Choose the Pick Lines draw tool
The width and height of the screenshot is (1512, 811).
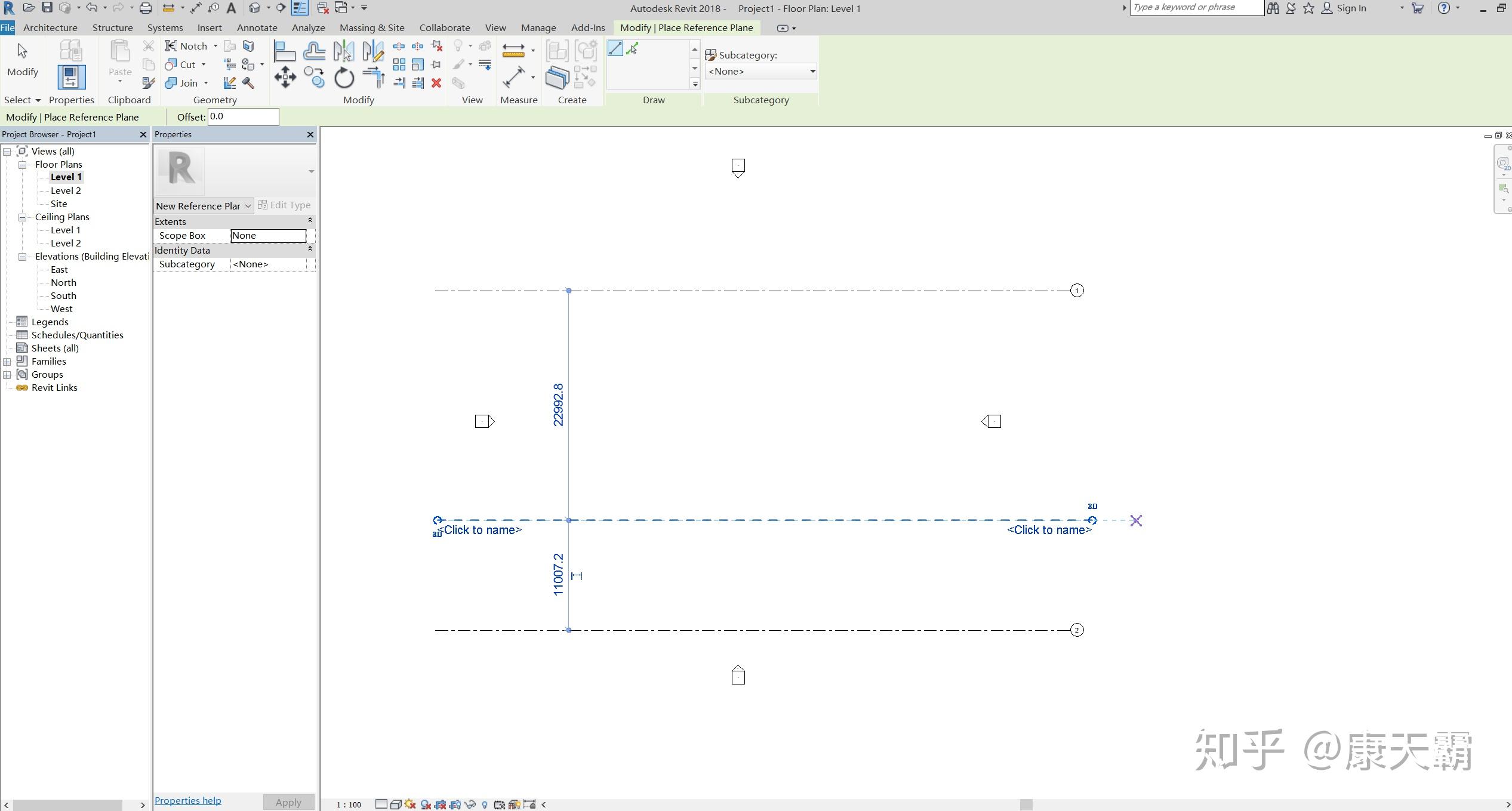[633, 49]
